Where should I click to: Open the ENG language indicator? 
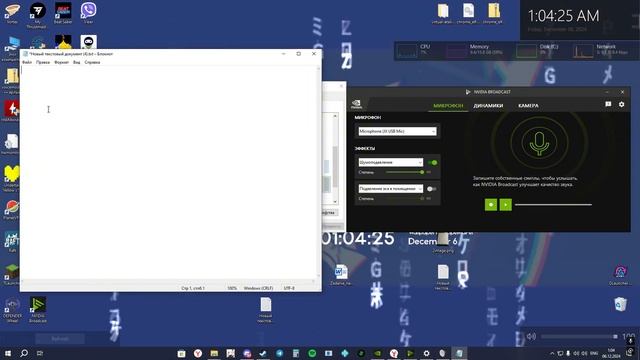click(x=594, y=353)
